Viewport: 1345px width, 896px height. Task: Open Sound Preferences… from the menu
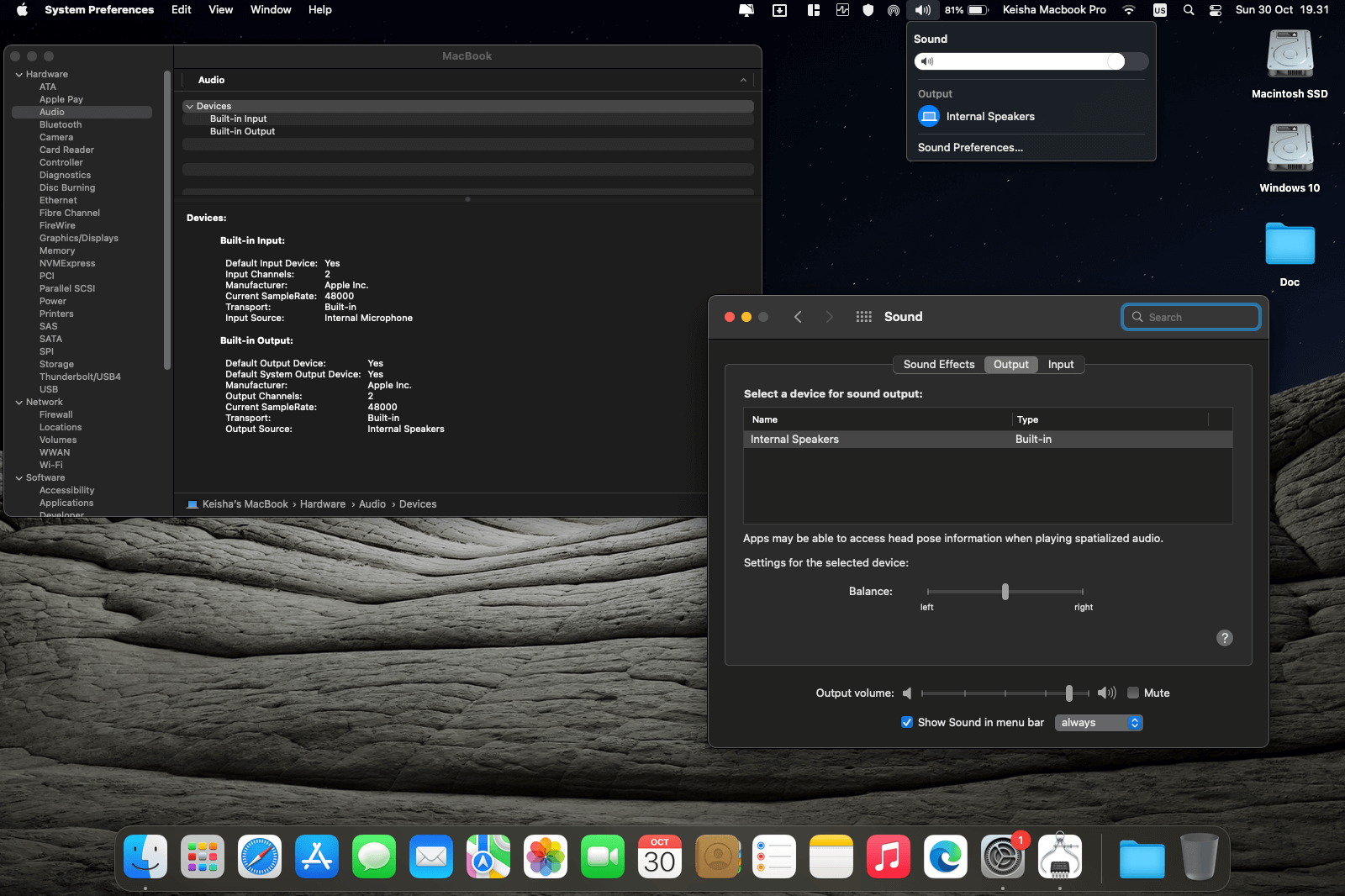pos(970,148)
